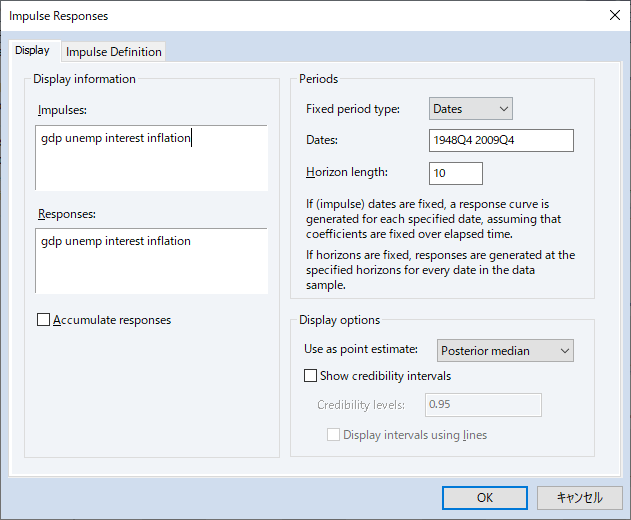Close the Impulse Responses dialog

point(615,15)
